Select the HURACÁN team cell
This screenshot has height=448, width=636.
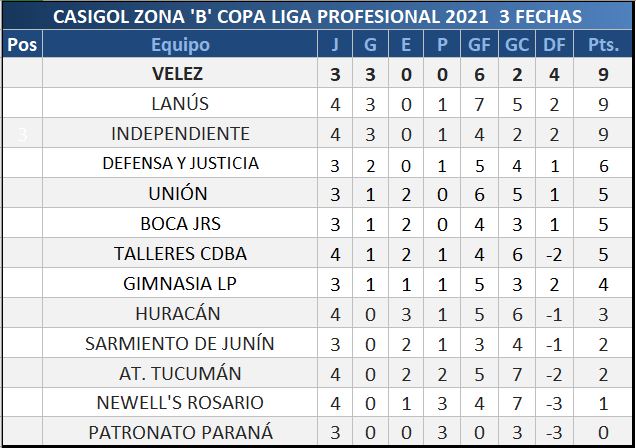point(180,313)
